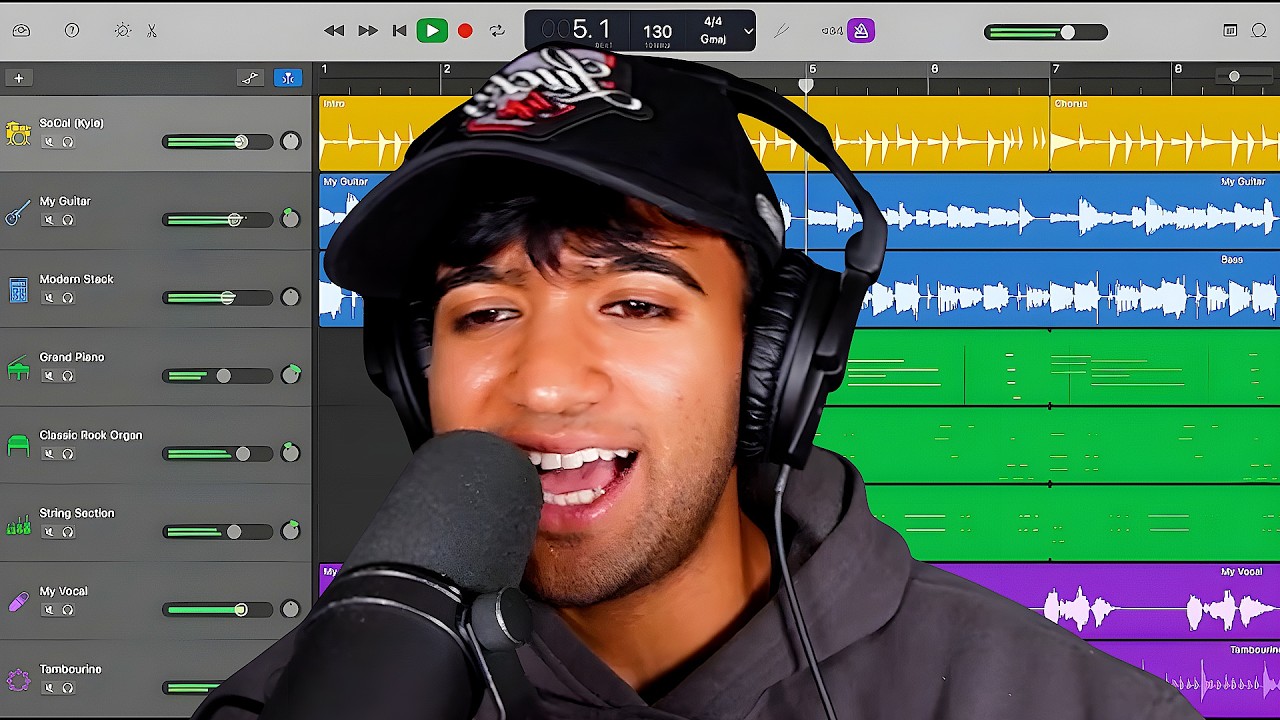1280x720 pixels.
Task: Open the Editors scissors icon
Action: pos(152,31)
